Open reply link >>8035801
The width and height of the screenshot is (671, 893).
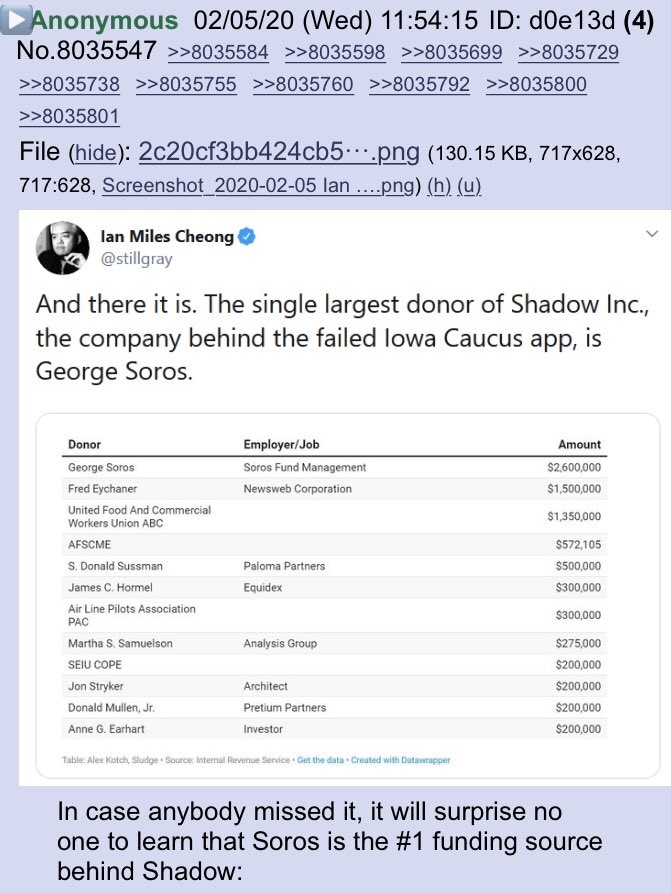tap(69, 116)
